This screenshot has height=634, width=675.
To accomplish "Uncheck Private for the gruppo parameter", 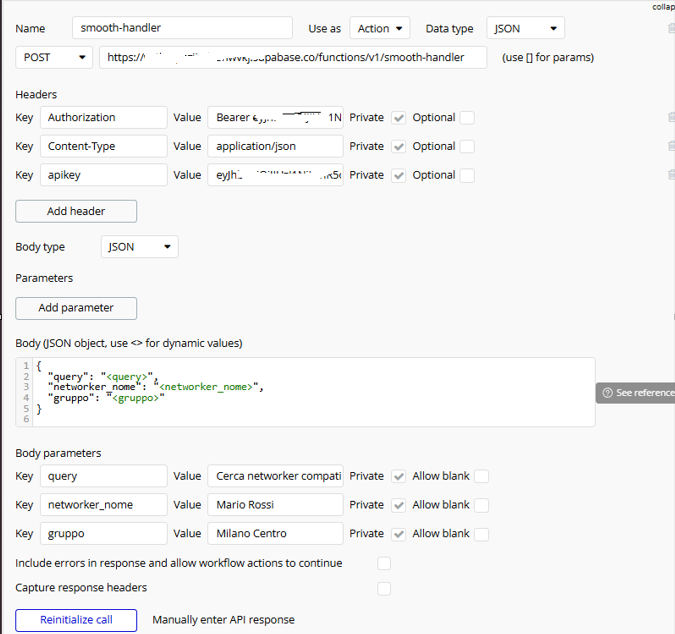I will tap(399, 534).
